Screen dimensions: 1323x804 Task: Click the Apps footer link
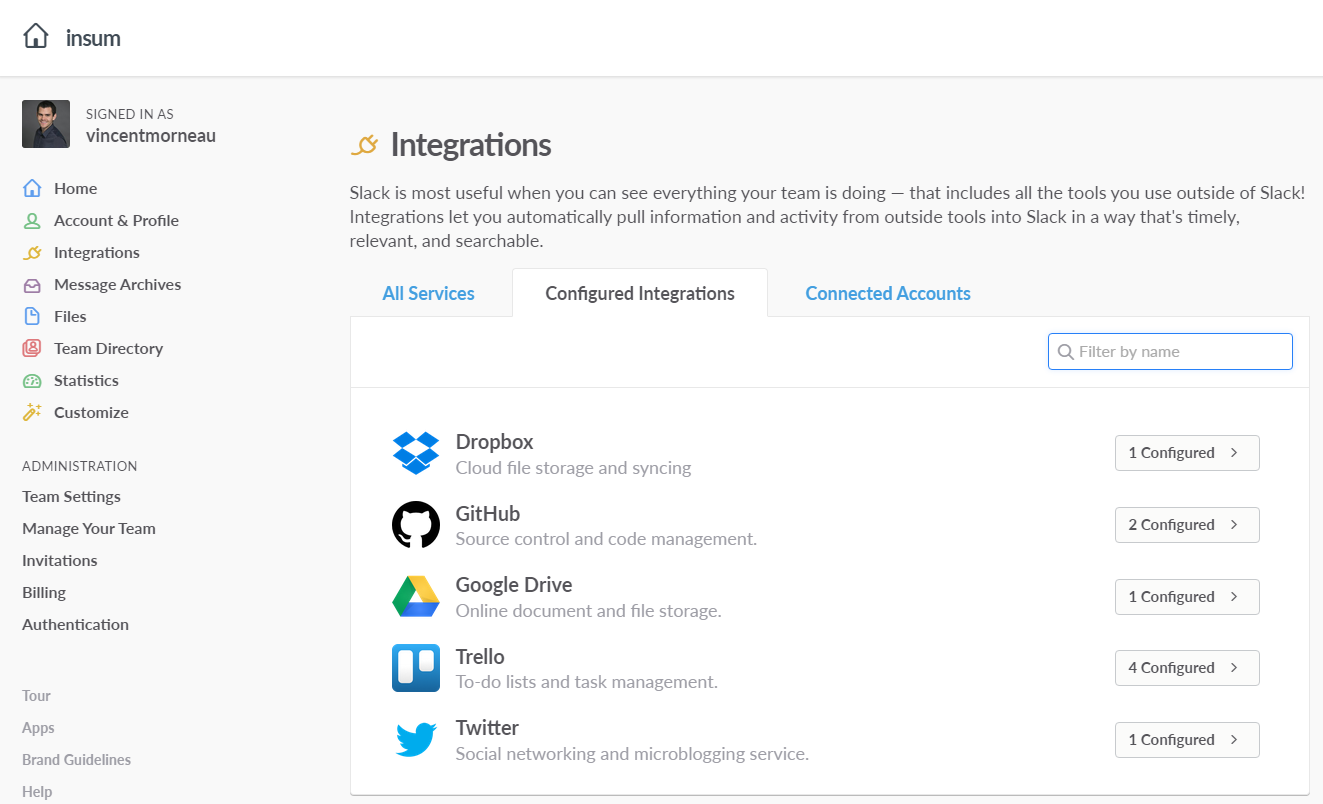[x=38, y=728]
